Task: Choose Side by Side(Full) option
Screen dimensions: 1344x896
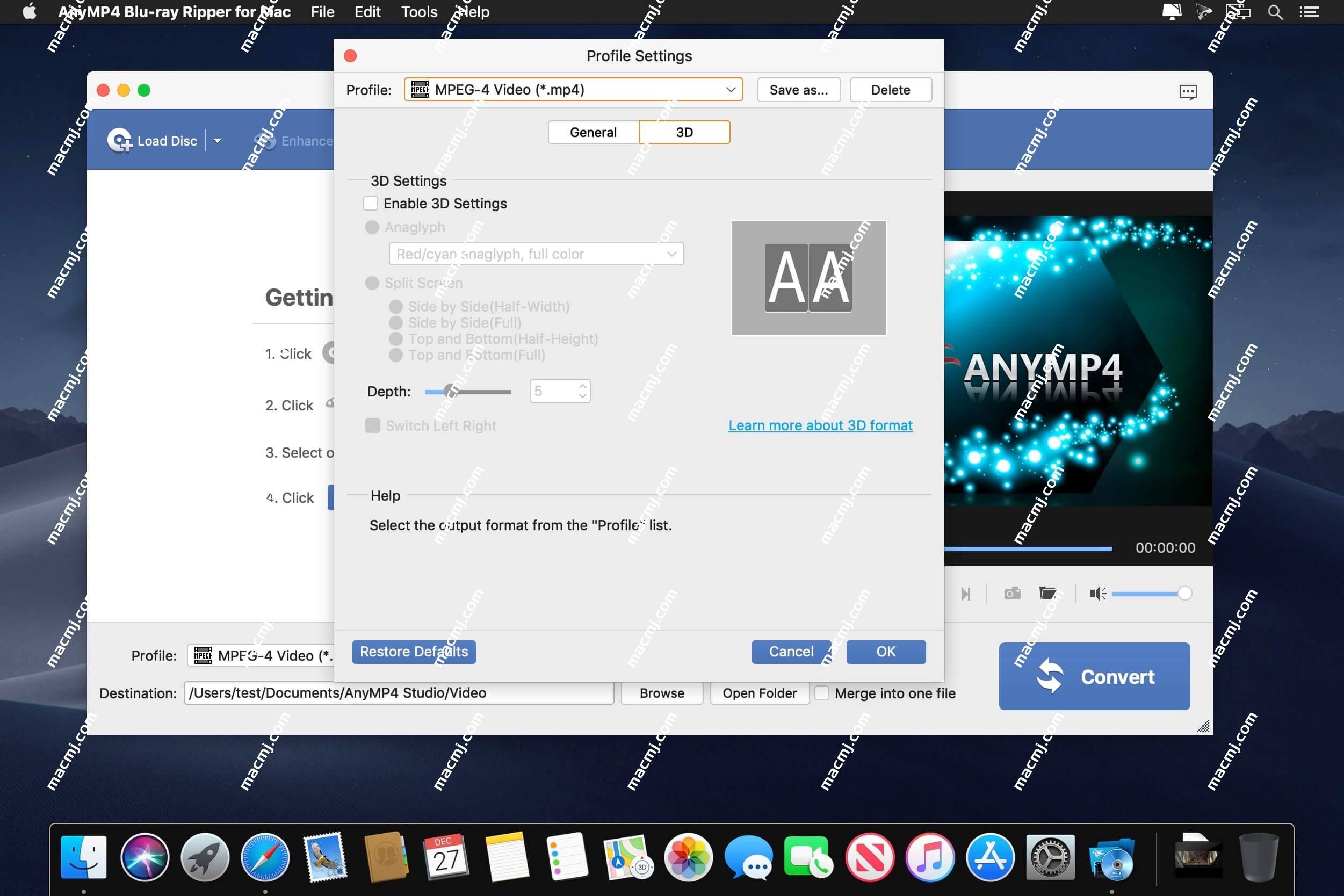Action: 395,323
